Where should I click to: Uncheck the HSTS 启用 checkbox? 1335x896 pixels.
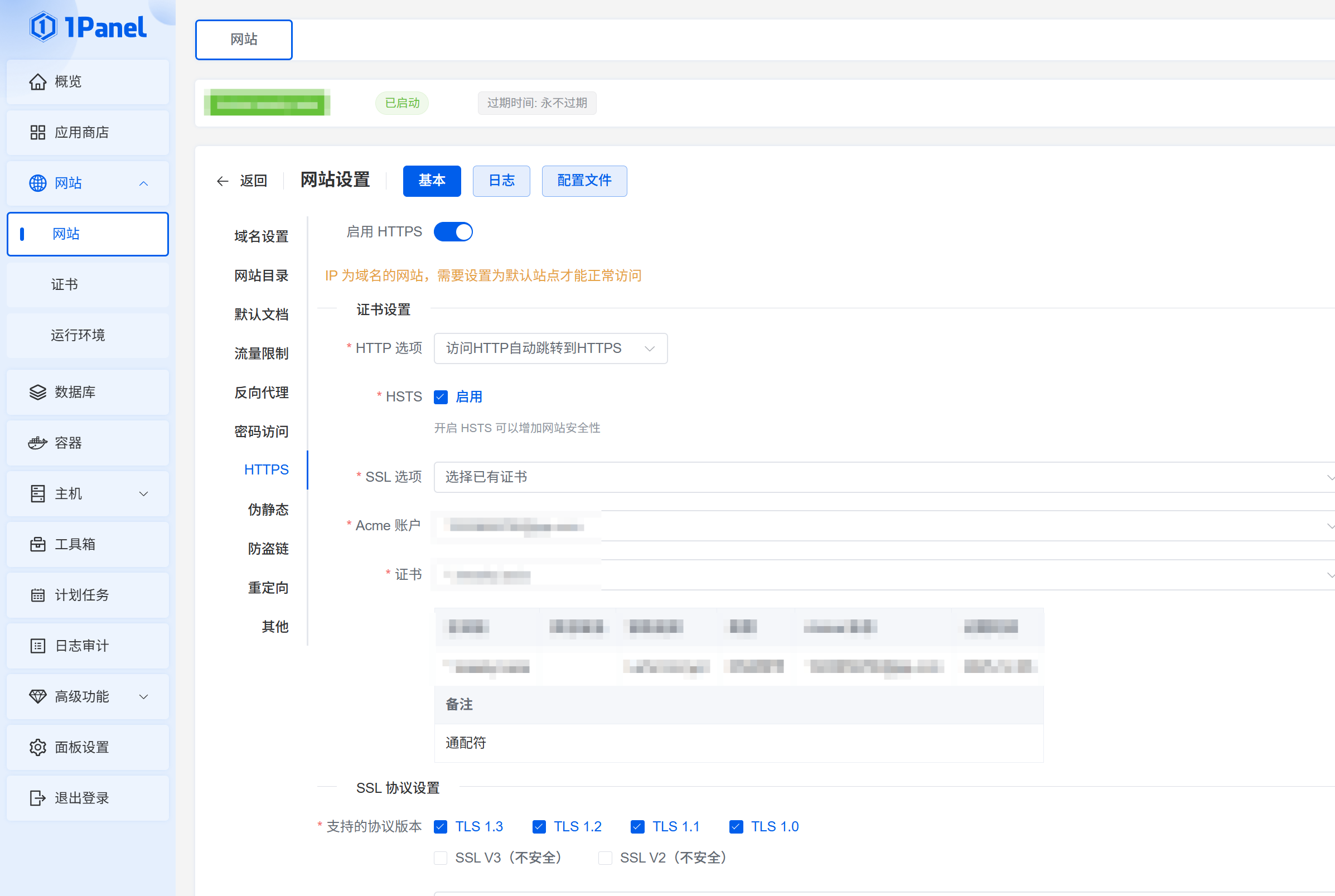pyautogui.click(x=441, y=397)
